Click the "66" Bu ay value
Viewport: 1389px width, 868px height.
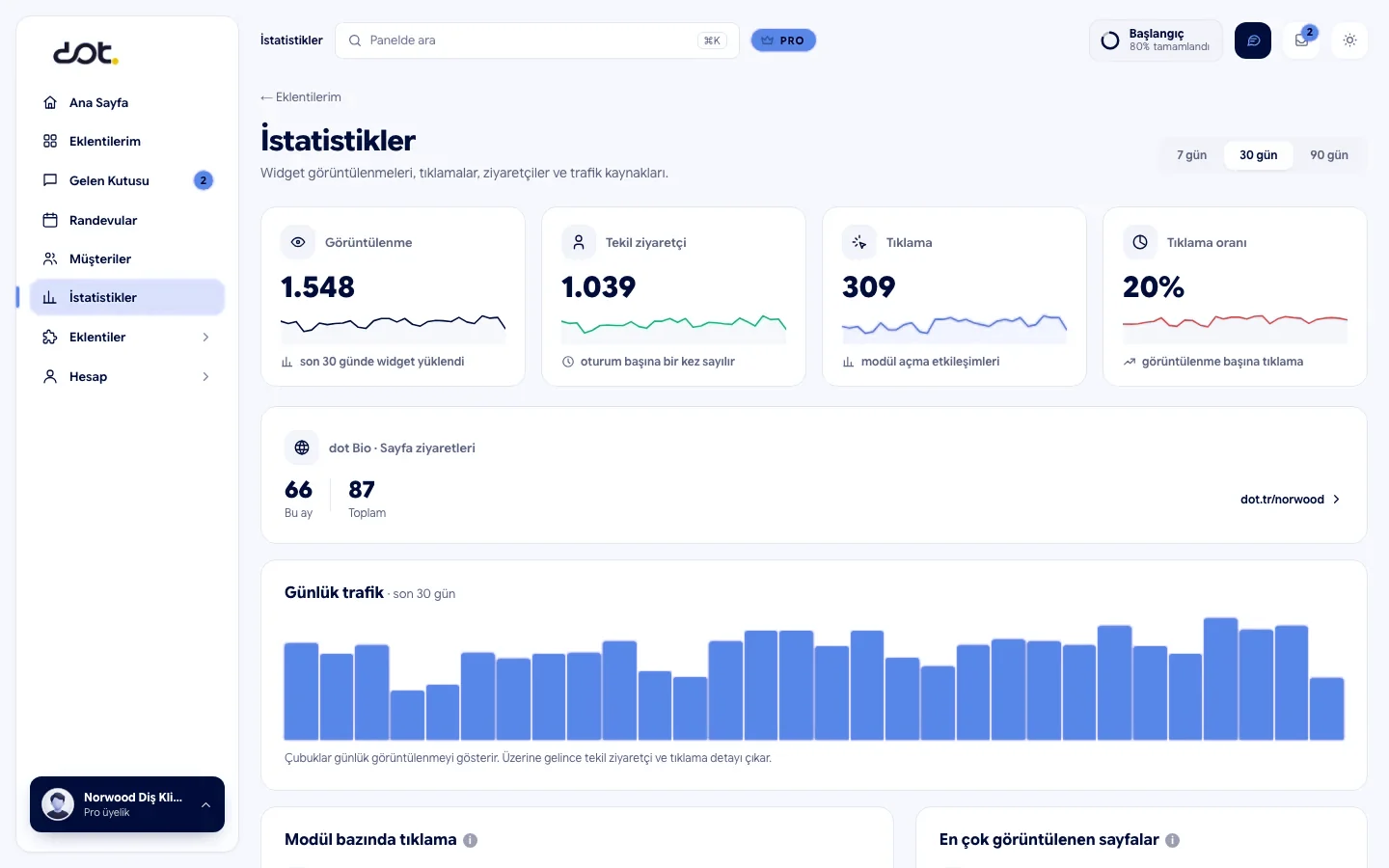coord(299,490)
